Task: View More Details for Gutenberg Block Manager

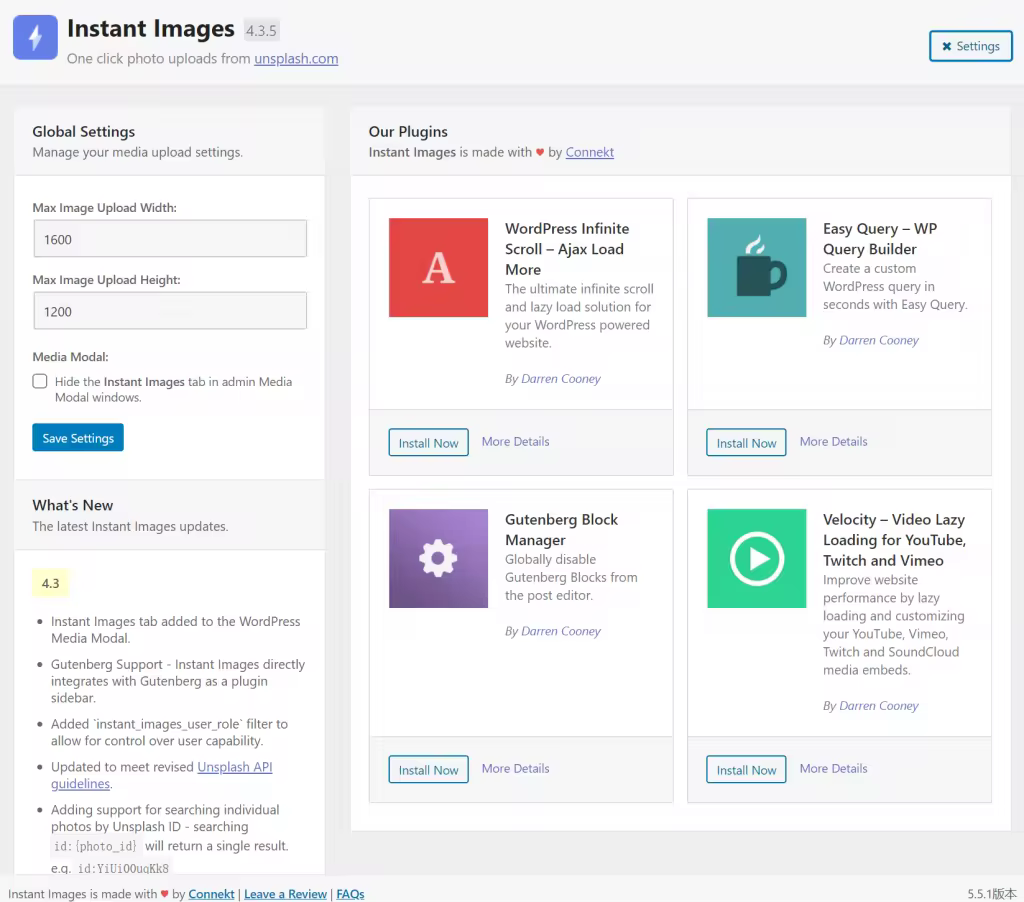Action: coord(515,769)
